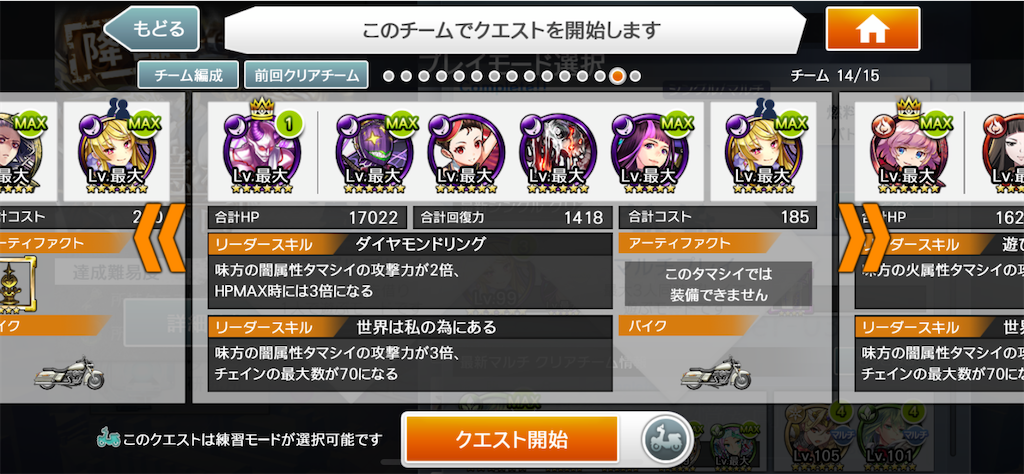Start the quest with クエスト開始
Image resolution: width=1024 pixels, height=474 pixels.
pyautogui.click(x=511, y=439)
